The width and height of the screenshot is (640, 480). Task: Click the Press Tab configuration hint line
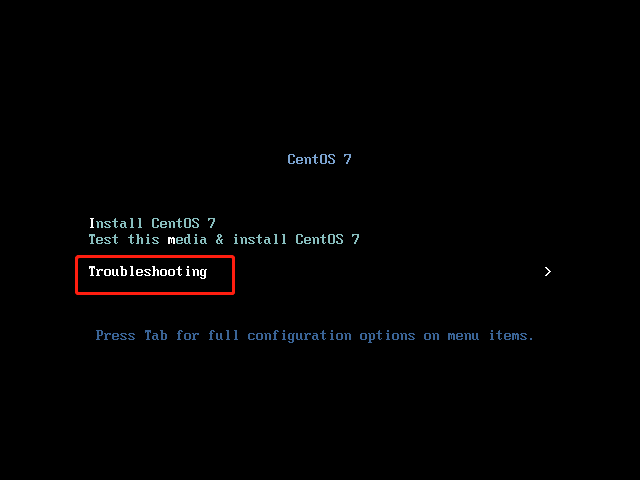tap(314, 336)
